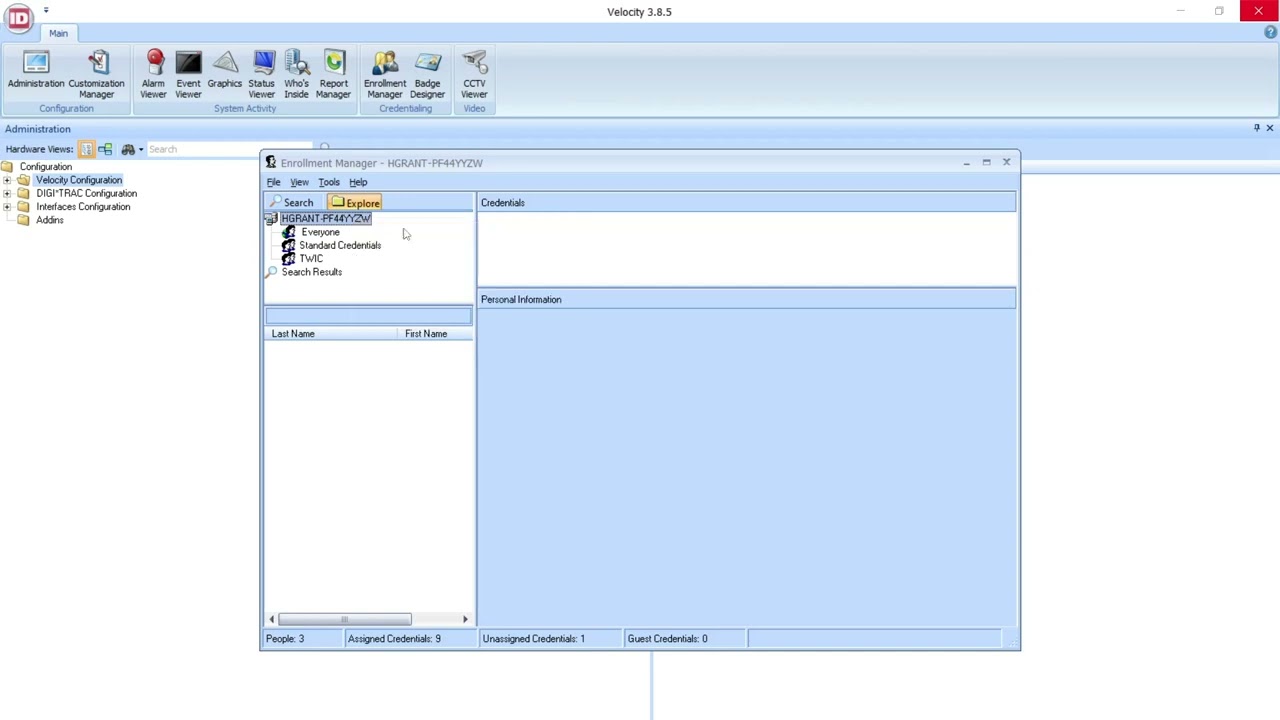The image size is (1280, 720).
Task: Open the Graphics tool
Action: click(224, 72)
